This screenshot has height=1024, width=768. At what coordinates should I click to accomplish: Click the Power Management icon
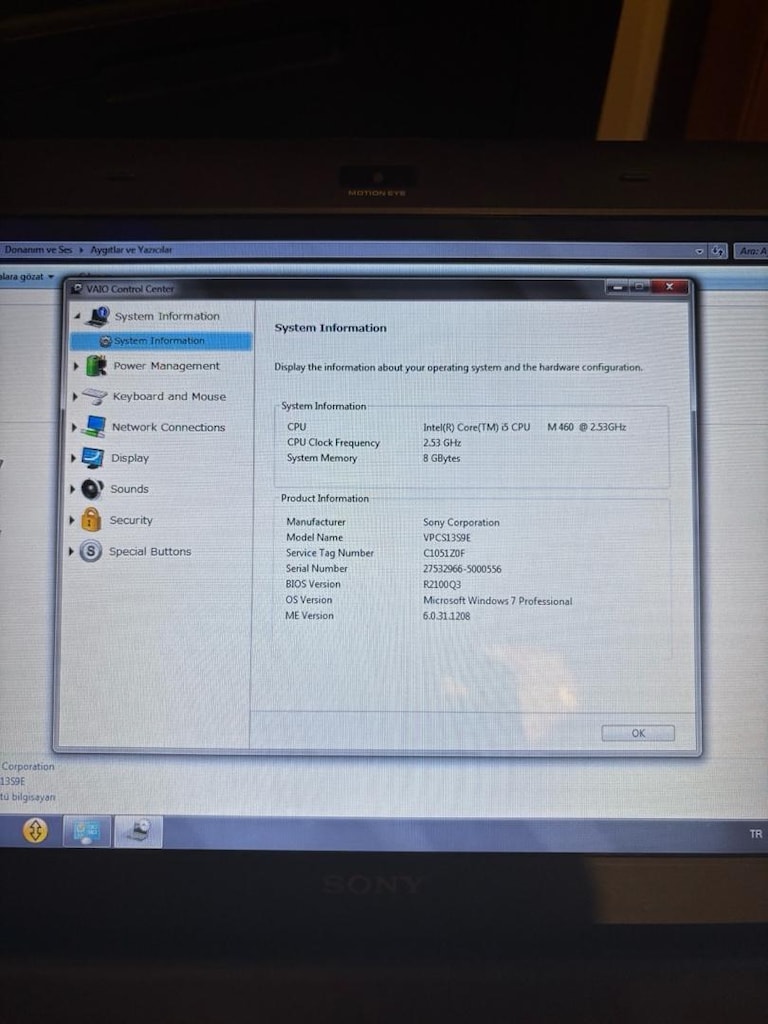(96, 366)
